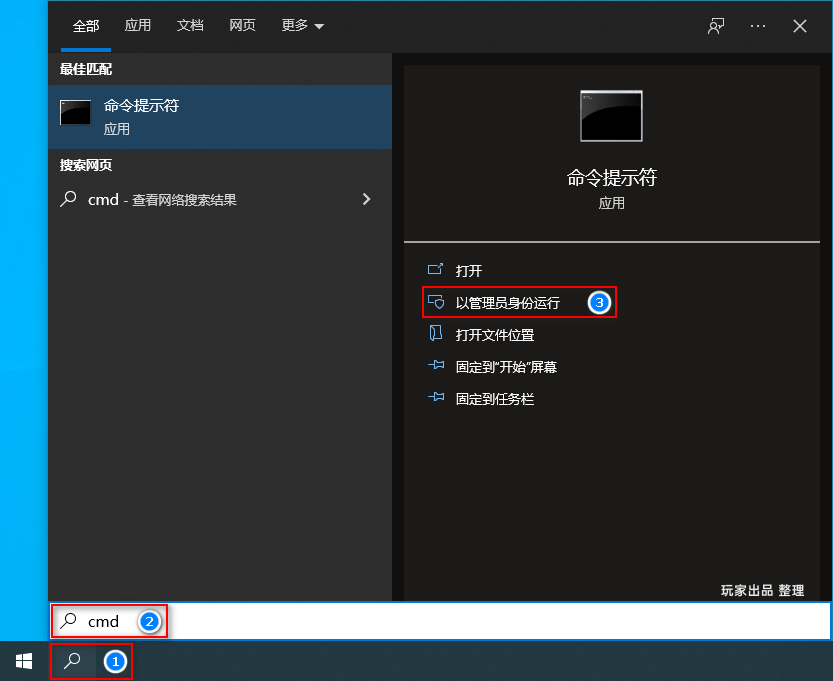Open the 打开 (Open) action icon
The image size is (833, 681).
435,270
